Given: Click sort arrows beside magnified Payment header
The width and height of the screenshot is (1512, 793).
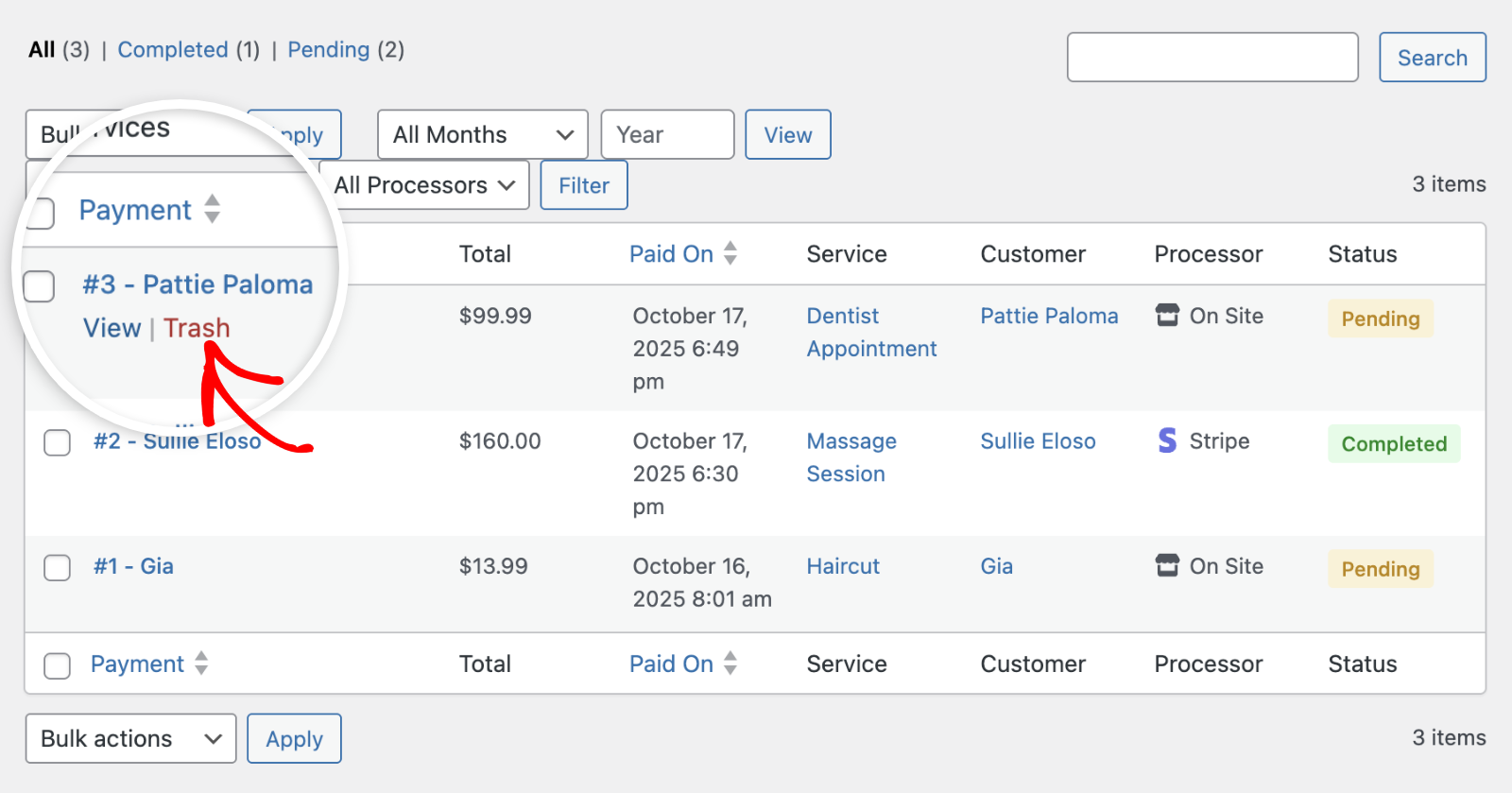Looking at the screenshot, I should tap(213, 209).
